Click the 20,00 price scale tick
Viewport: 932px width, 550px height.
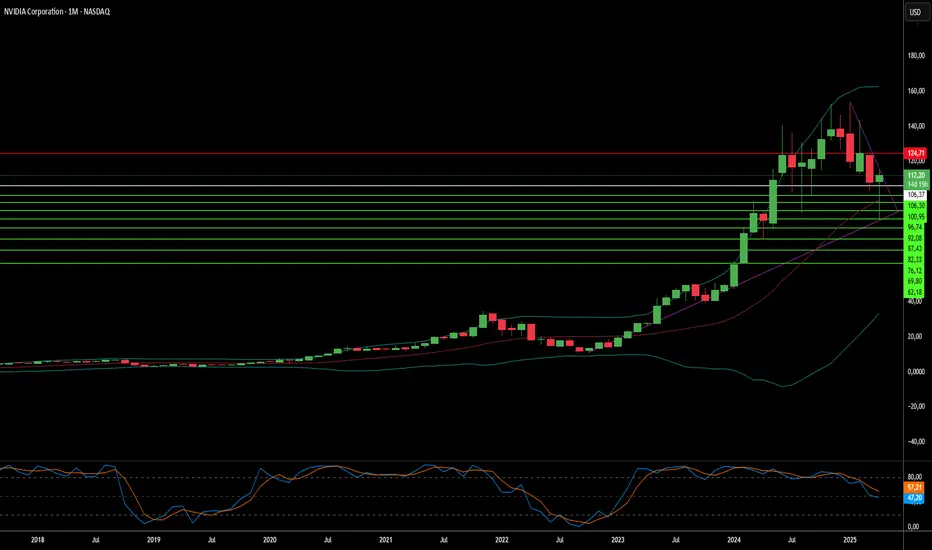[916, 337]
